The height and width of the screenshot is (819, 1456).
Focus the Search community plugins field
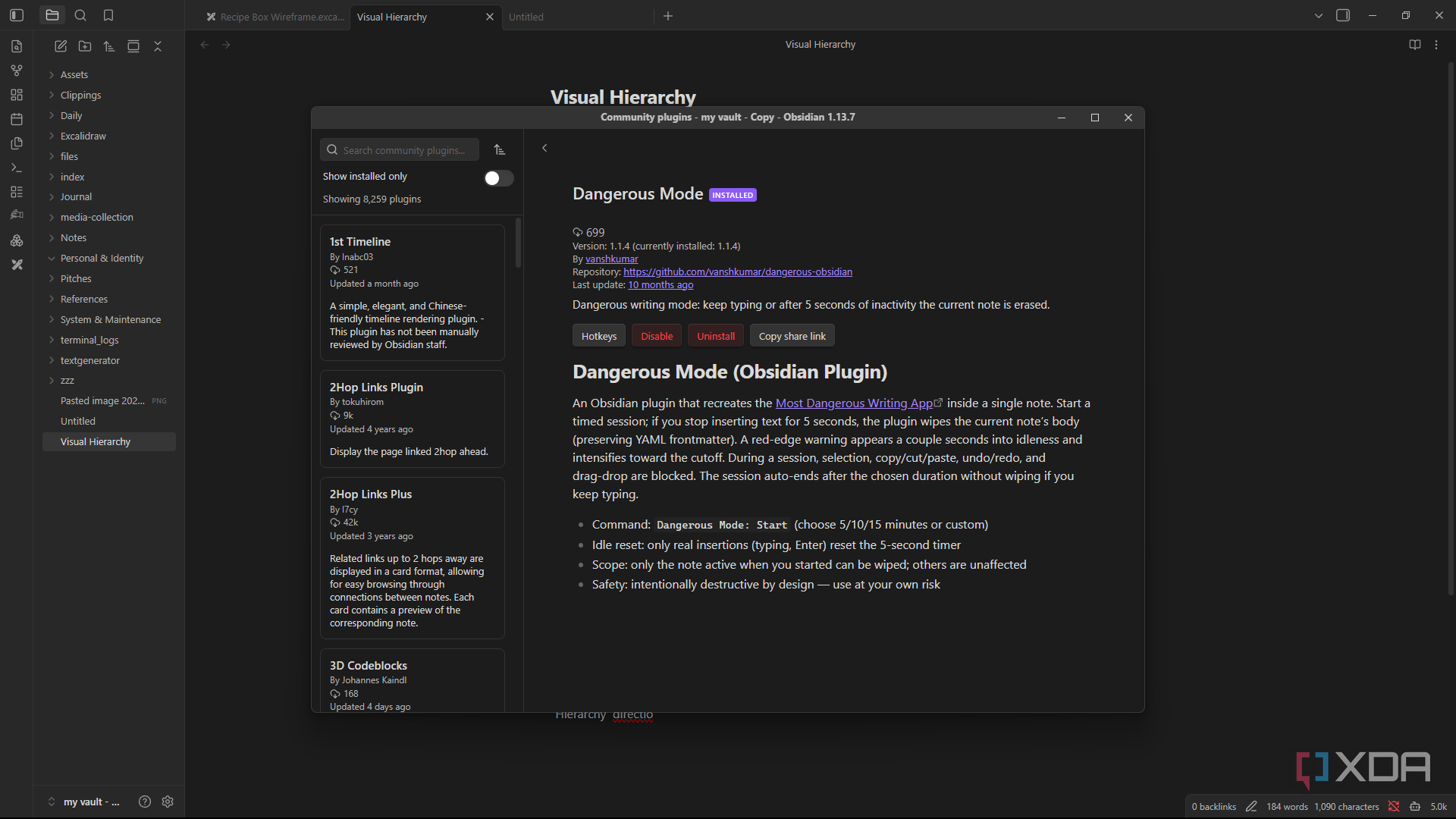pos(400,150)
